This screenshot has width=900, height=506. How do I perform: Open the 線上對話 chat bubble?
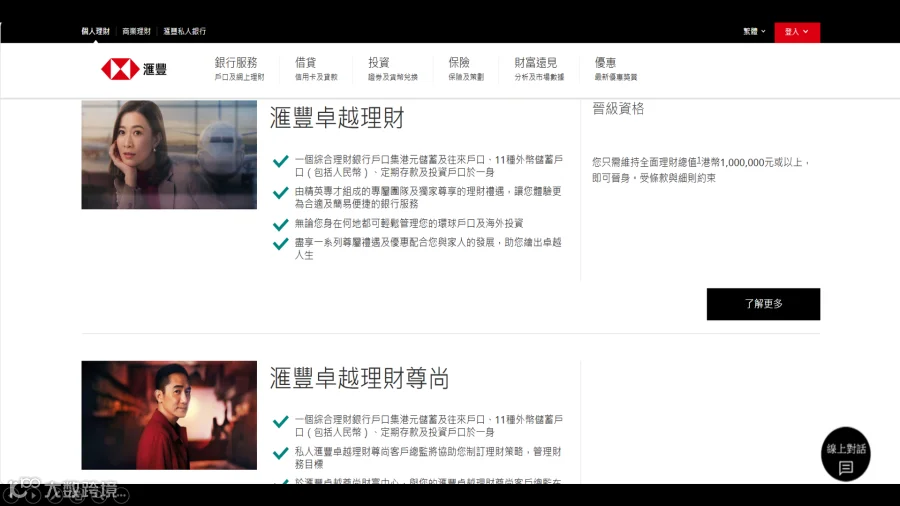pyautogui.click(x=845, y=454)
